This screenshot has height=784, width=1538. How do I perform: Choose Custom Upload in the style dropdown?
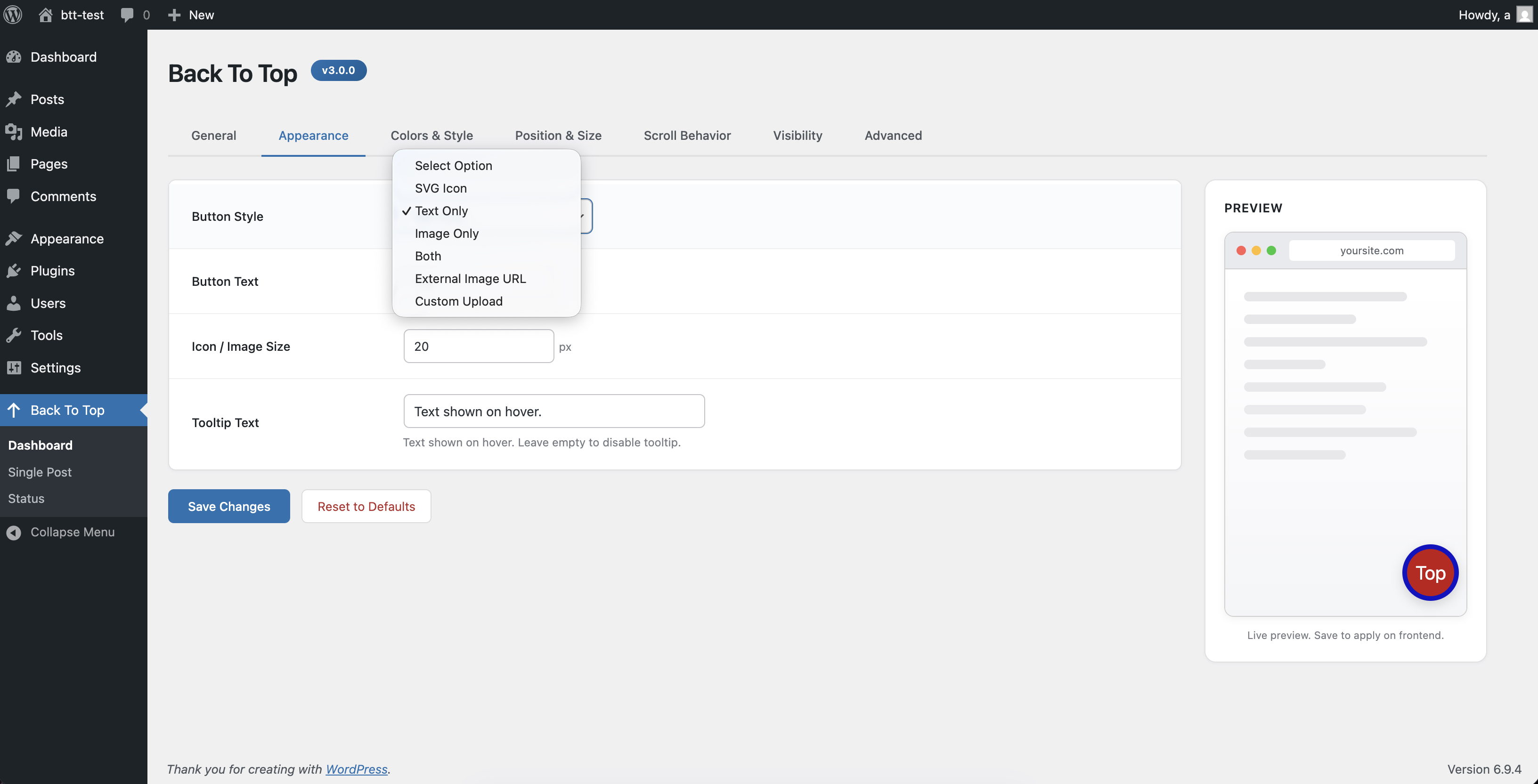tap(458, 301)
